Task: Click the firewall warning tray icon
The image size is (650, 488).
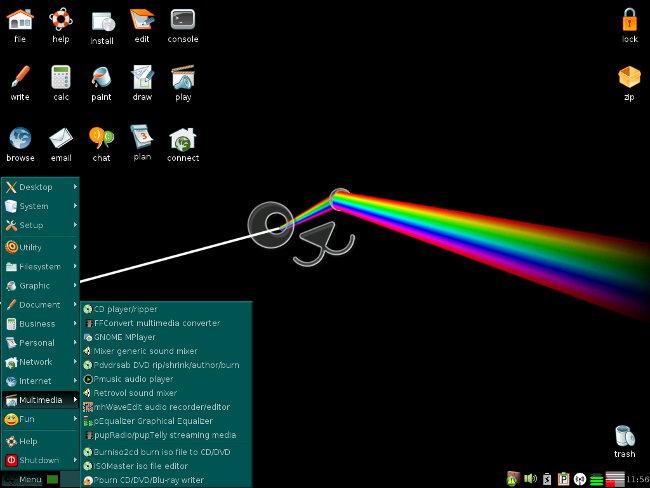Action: pyautogui.click(x=513, y=478)
